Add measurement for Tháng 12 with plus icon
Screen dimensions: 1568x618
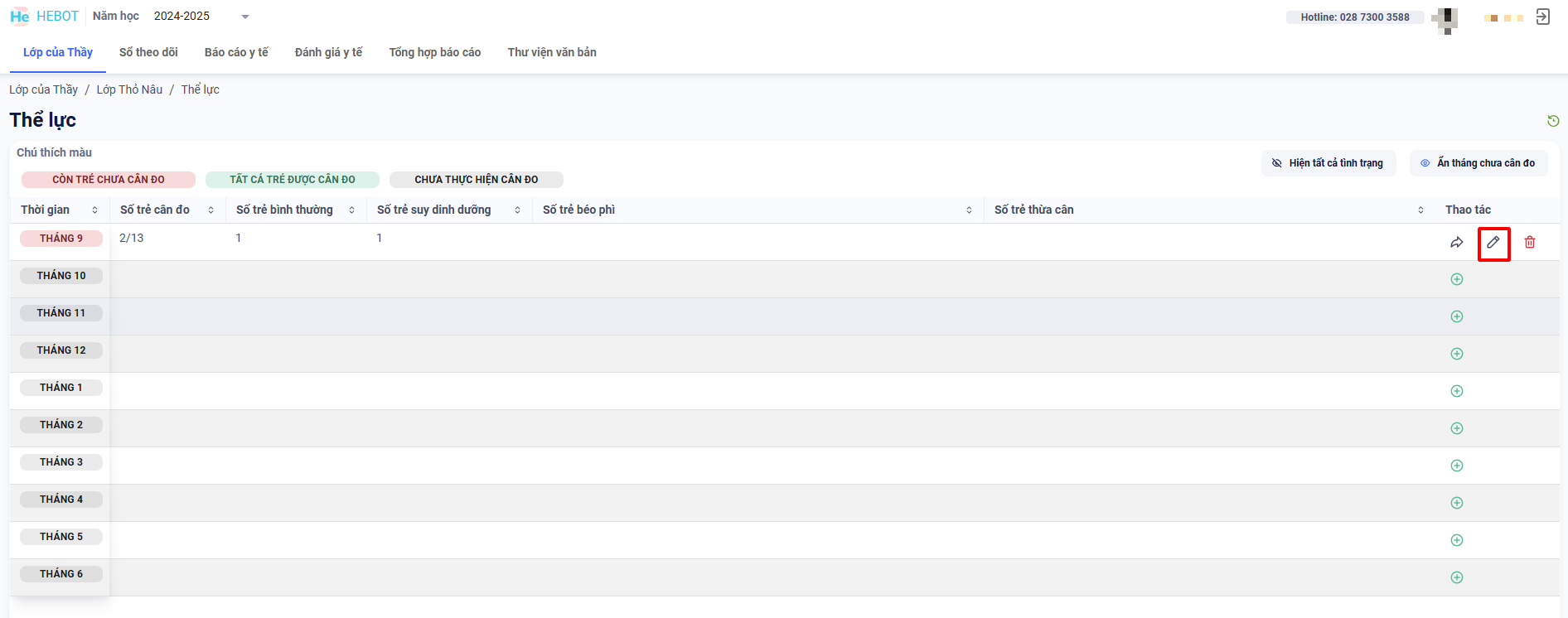pyautogui.click(x=1456, y=354)
